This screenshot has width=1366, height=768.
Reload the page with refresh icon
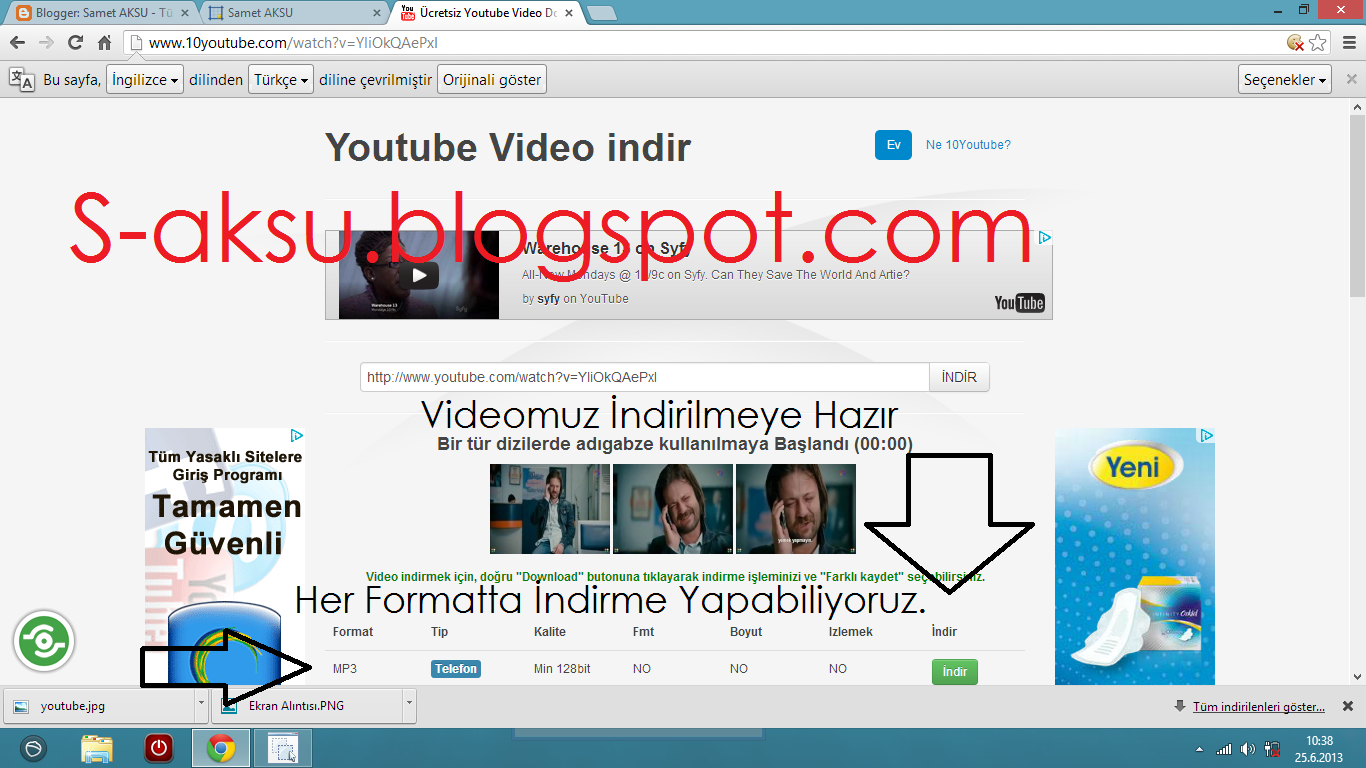tap(75, 43)
